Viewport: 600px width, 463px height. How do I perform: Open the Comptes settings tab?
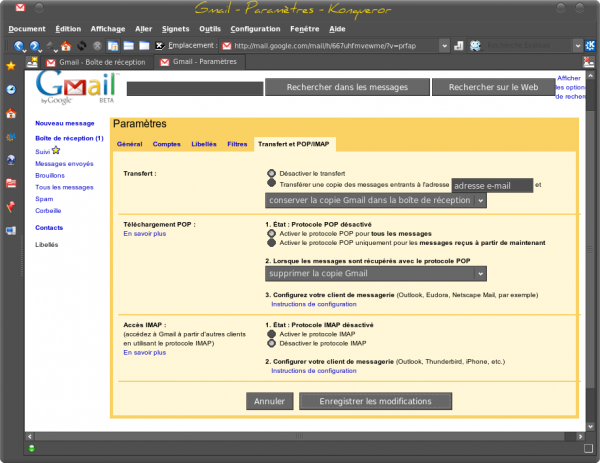(x=166, y=144)
